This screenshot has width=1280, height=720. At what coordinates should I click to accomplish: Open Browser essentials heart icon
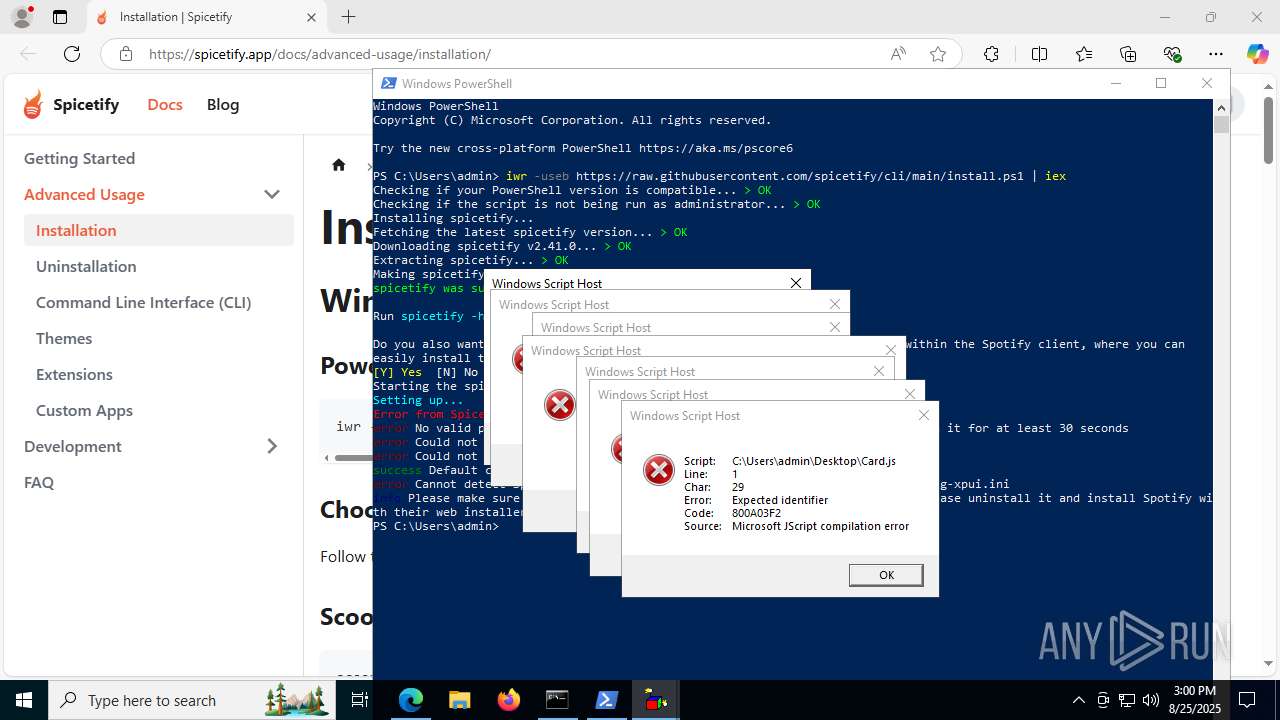click(x=1172, y=54)
